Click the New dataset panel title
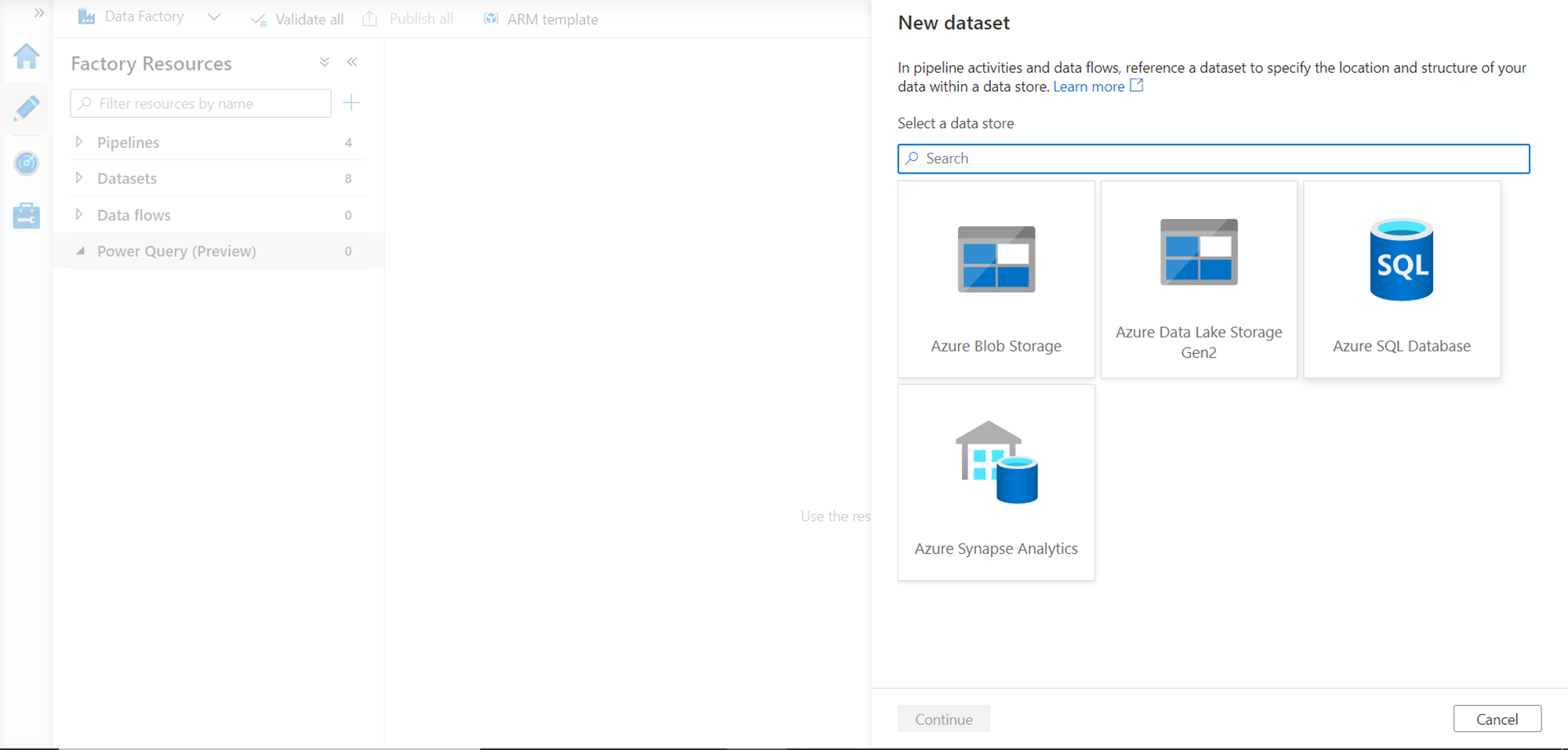The width and height of the screenshot is (1568, 750). 954,23
